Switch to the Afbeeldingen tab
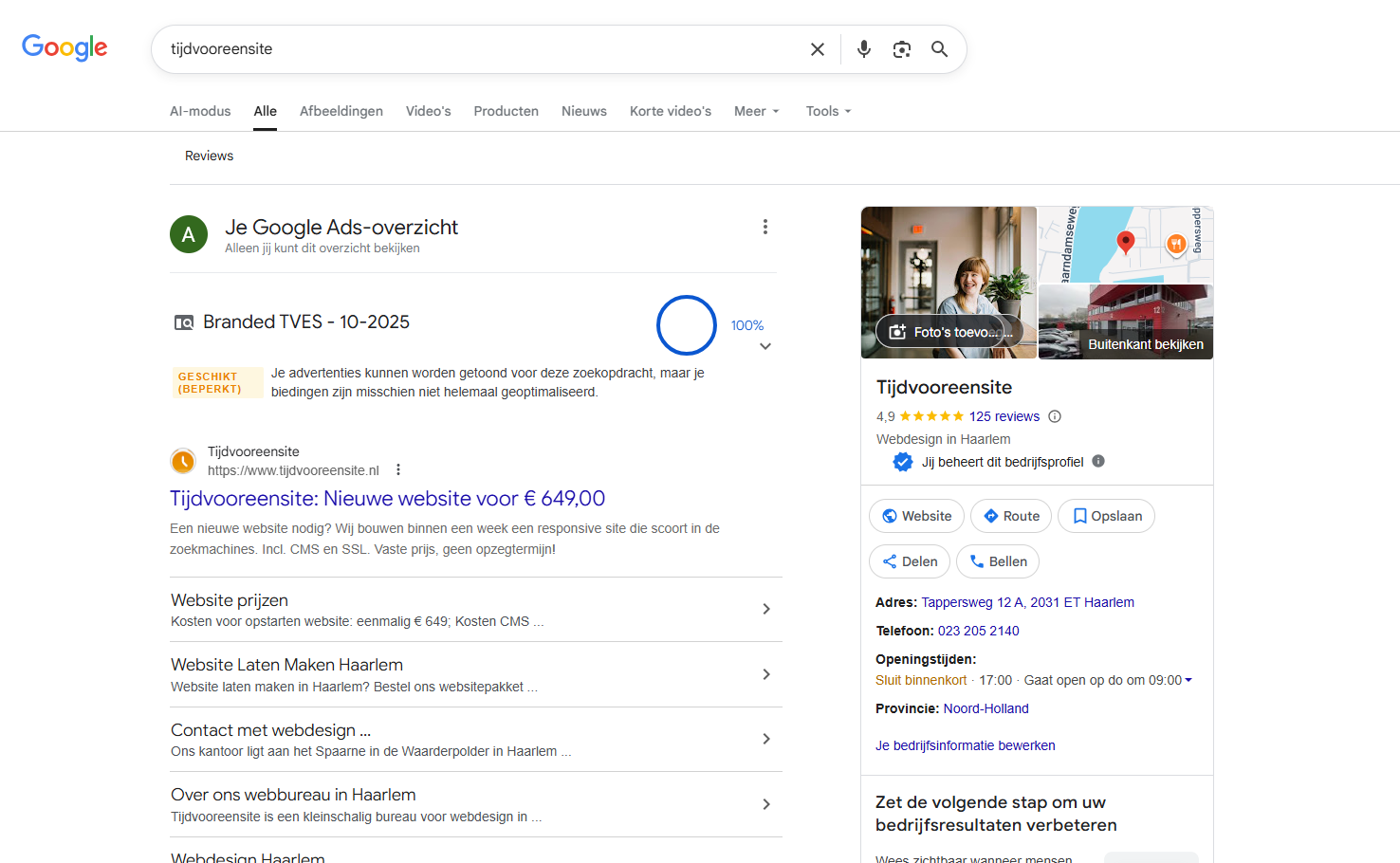Viewport: 1400px width, 863px height. pos(341,111)
